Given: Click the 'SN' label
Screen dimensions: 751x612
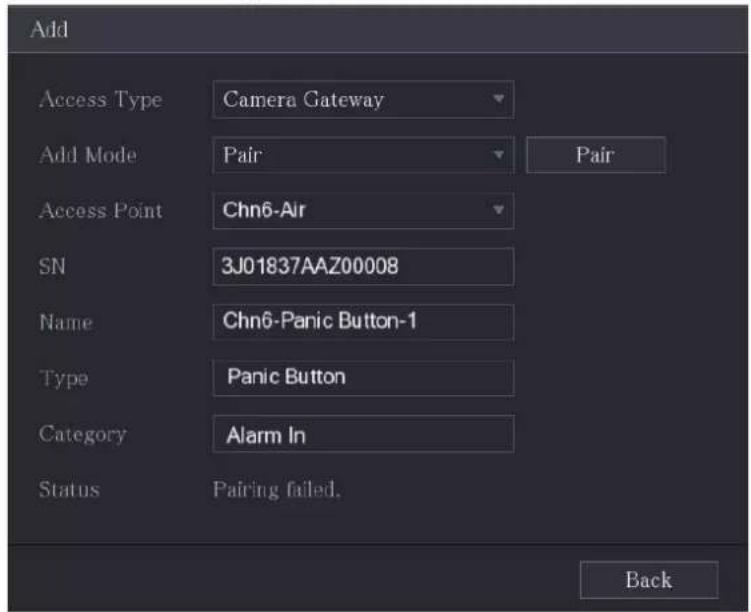Looking at the screenshot, I should click(x=52, y=266).
